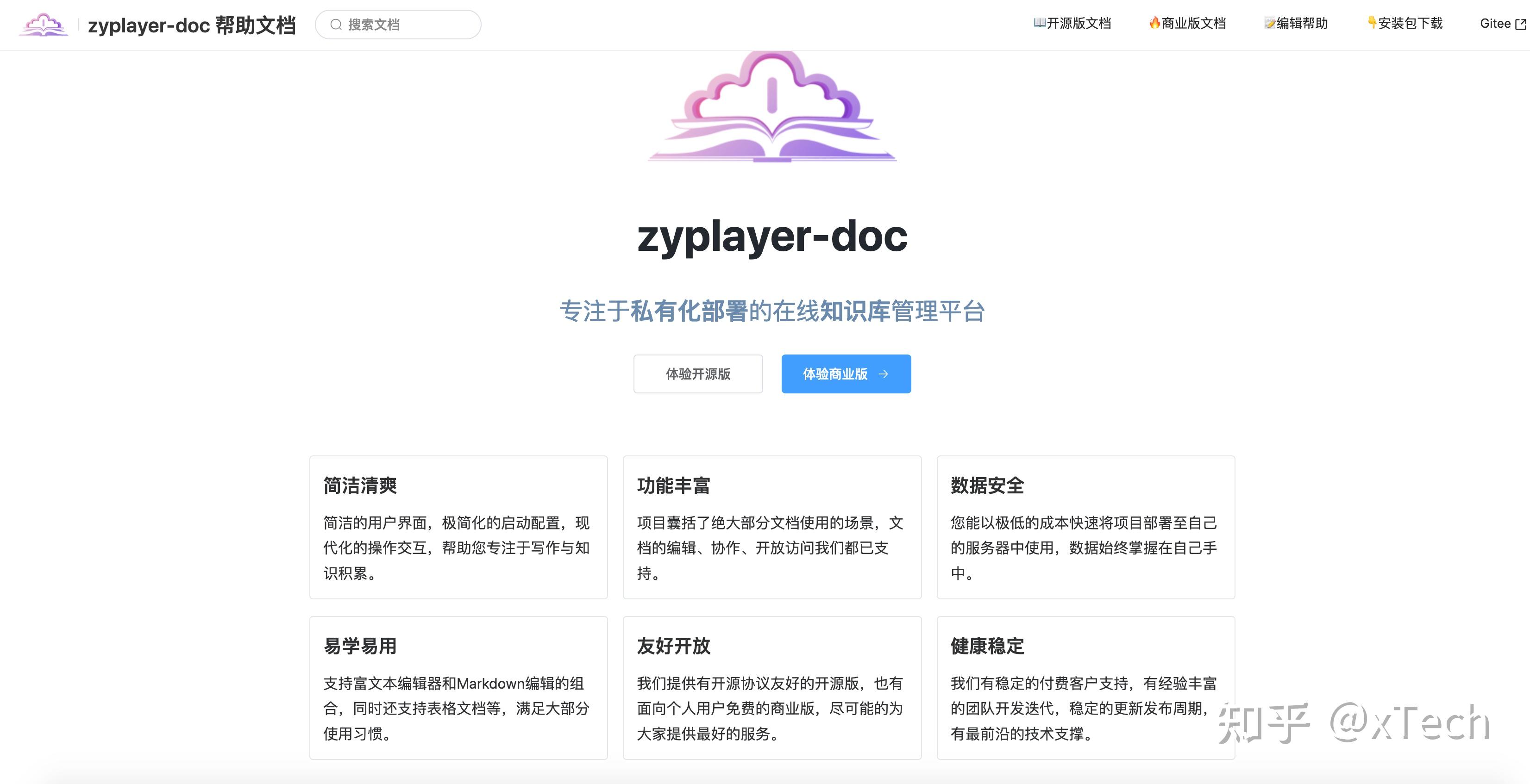Click the magnifier icon in the search bar
Screen dimensions: 1530x784
point(336,25)
